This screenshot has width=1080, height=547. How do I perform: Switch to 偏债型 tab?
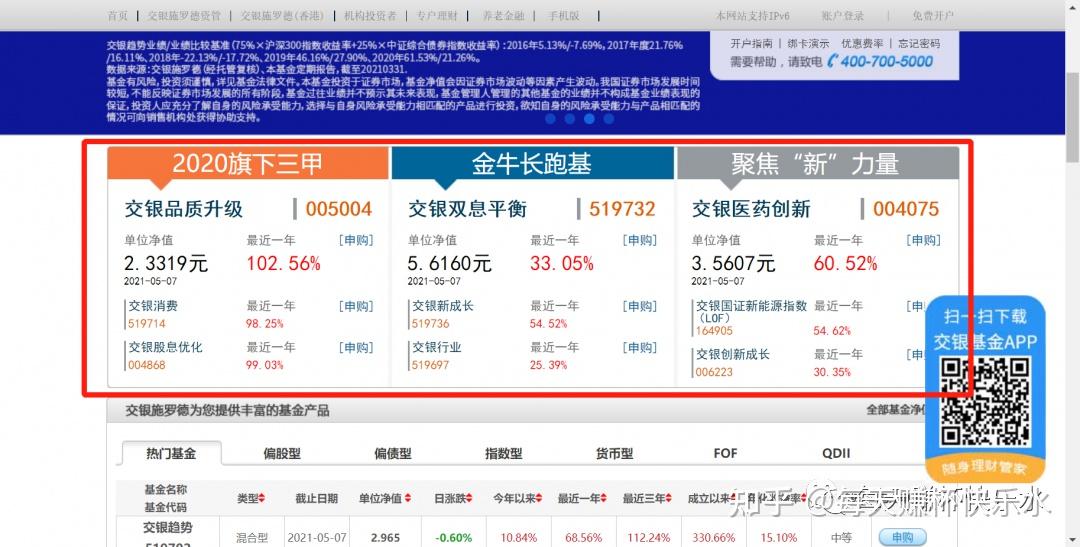(x=393, y=453)
